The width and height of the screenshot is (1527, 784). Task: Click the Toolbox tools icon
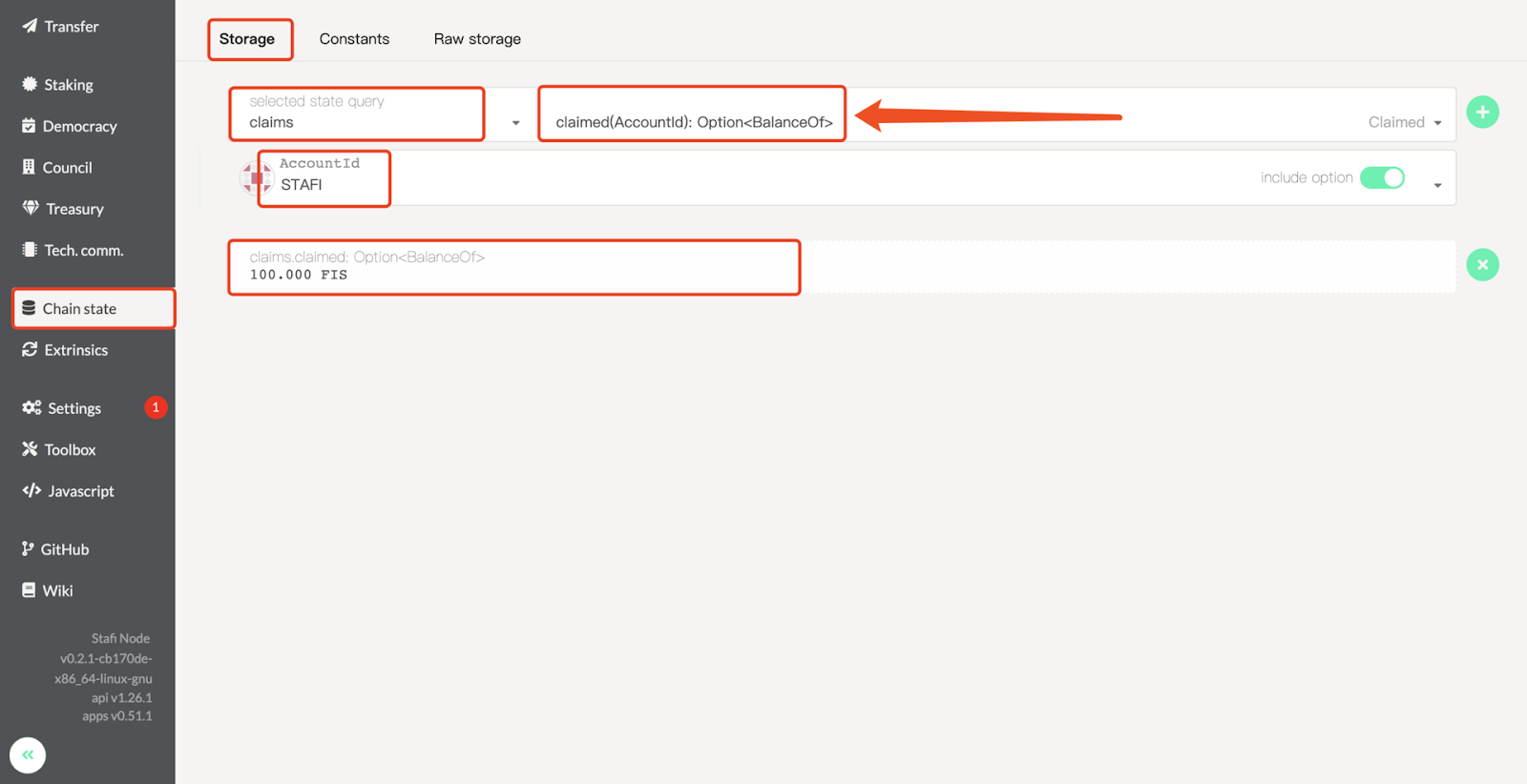[x=30, y=449]
